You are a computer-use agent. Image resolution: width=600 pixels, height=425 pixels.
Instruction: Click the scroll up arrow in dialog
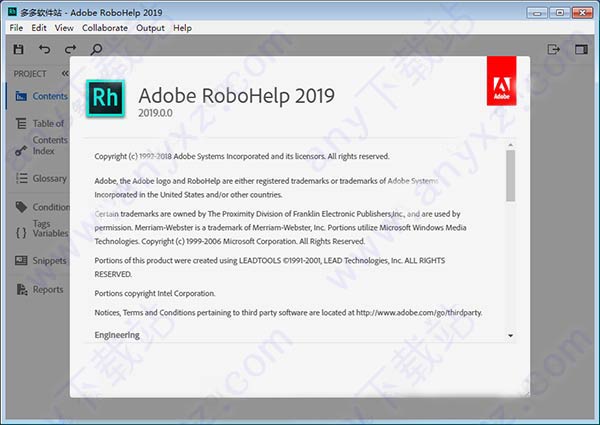510,145
